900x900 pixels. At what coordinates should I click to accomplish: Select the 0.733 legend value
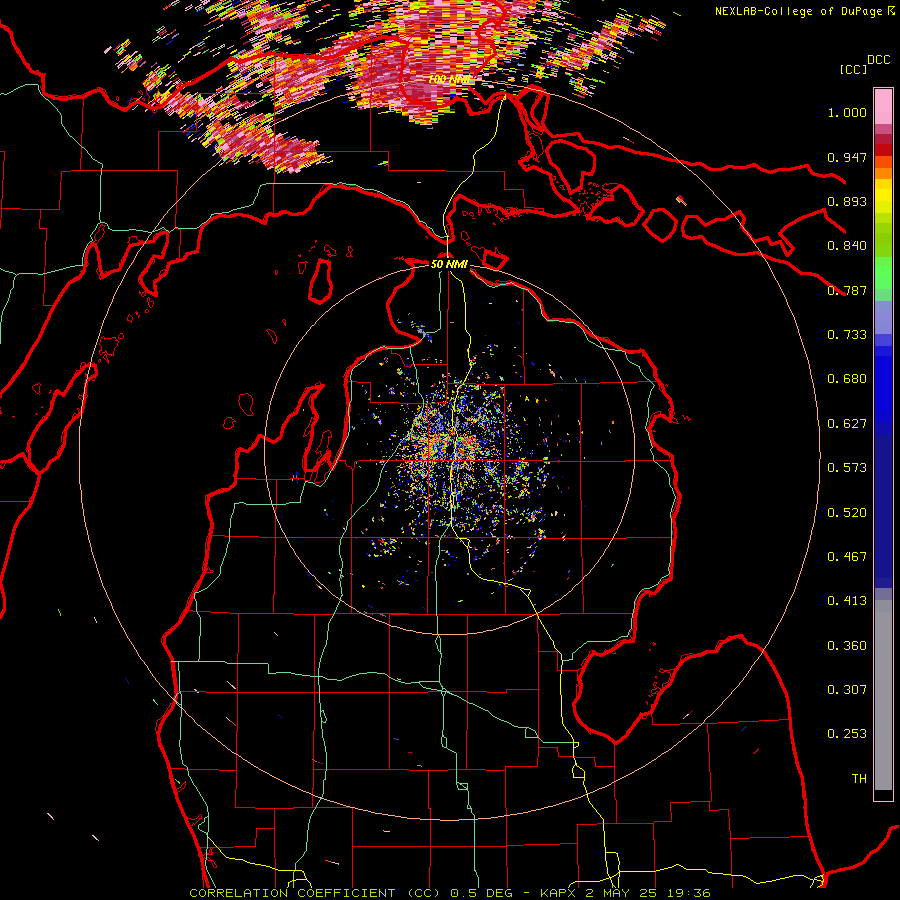847,335
